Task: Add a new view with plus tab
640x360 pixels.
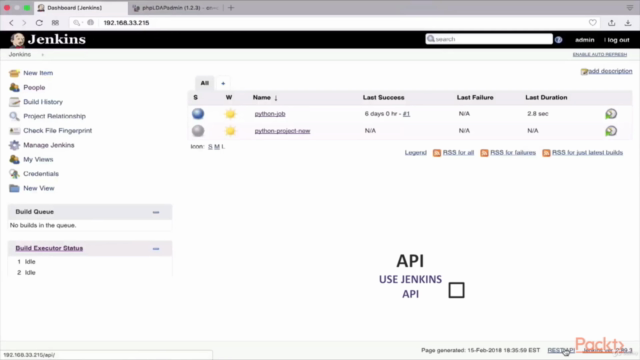Action: [x=223, y=83]
